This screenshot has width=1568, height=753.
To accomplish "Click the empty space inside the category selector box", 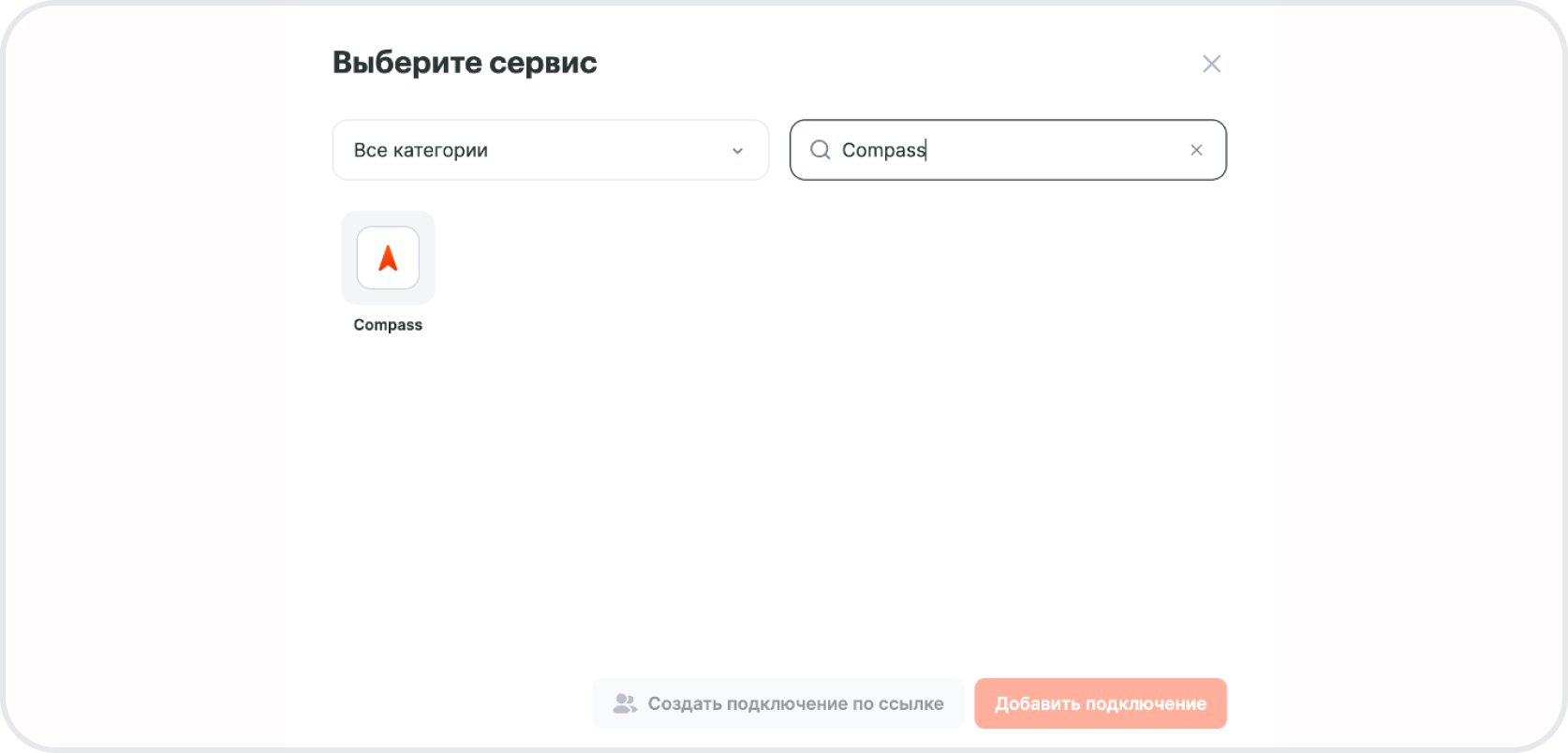I will 609,150.
